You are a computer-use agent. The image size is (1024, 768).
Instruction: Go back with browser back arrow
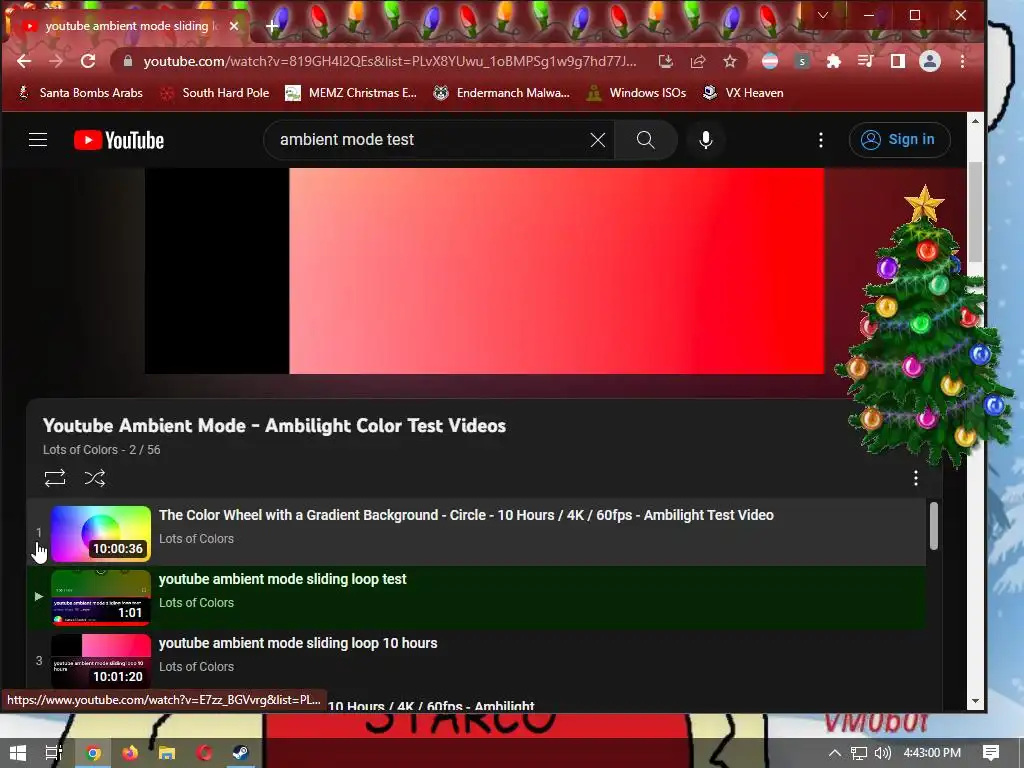[24, 61]
